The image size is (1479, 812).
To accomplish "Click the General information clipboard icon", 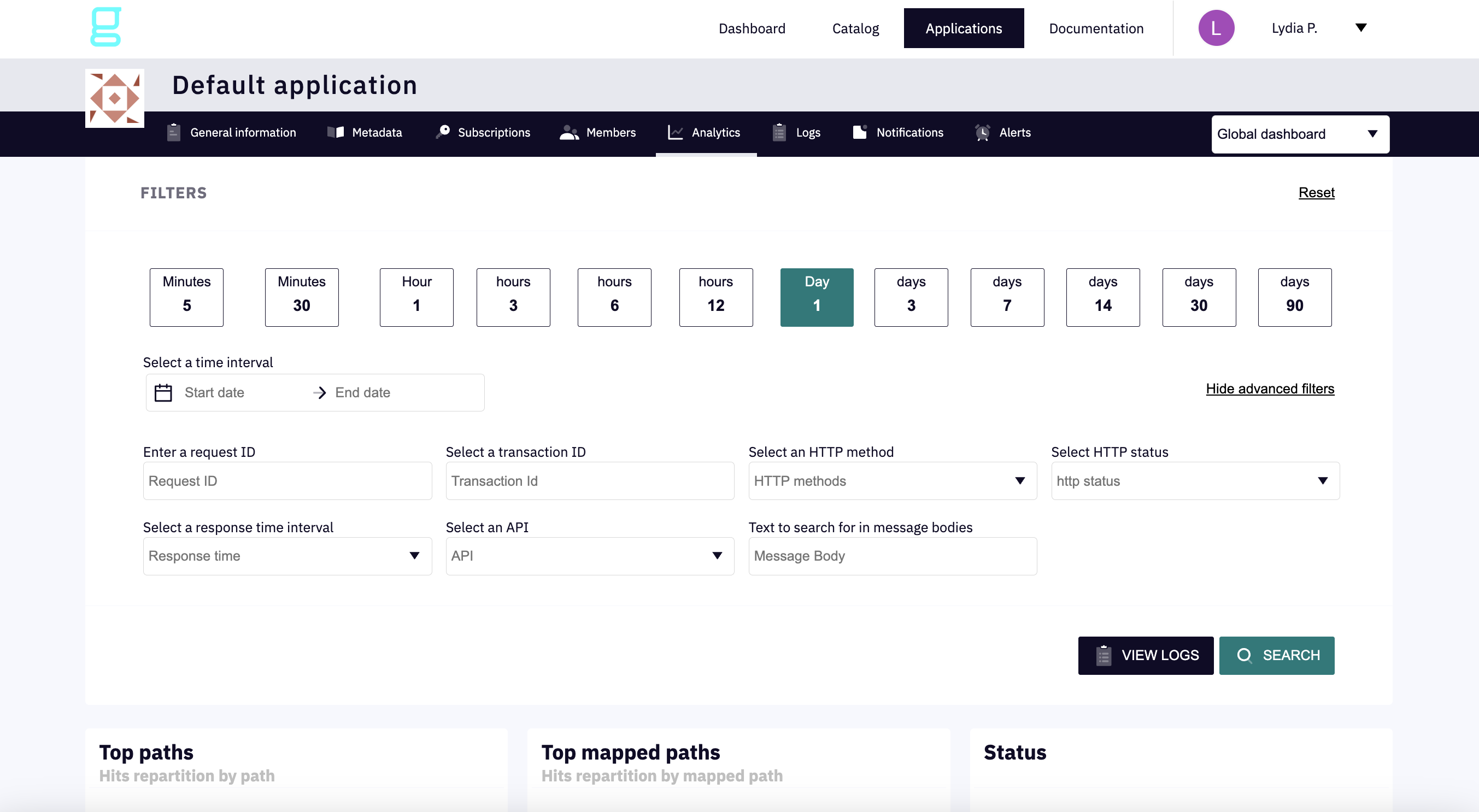I will [173, 133].
